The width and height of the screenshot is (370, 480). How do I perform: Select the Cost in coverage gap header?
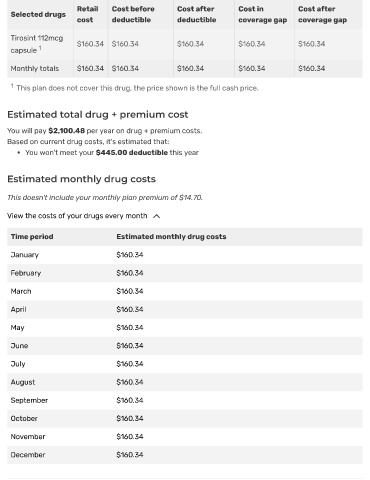262,14
